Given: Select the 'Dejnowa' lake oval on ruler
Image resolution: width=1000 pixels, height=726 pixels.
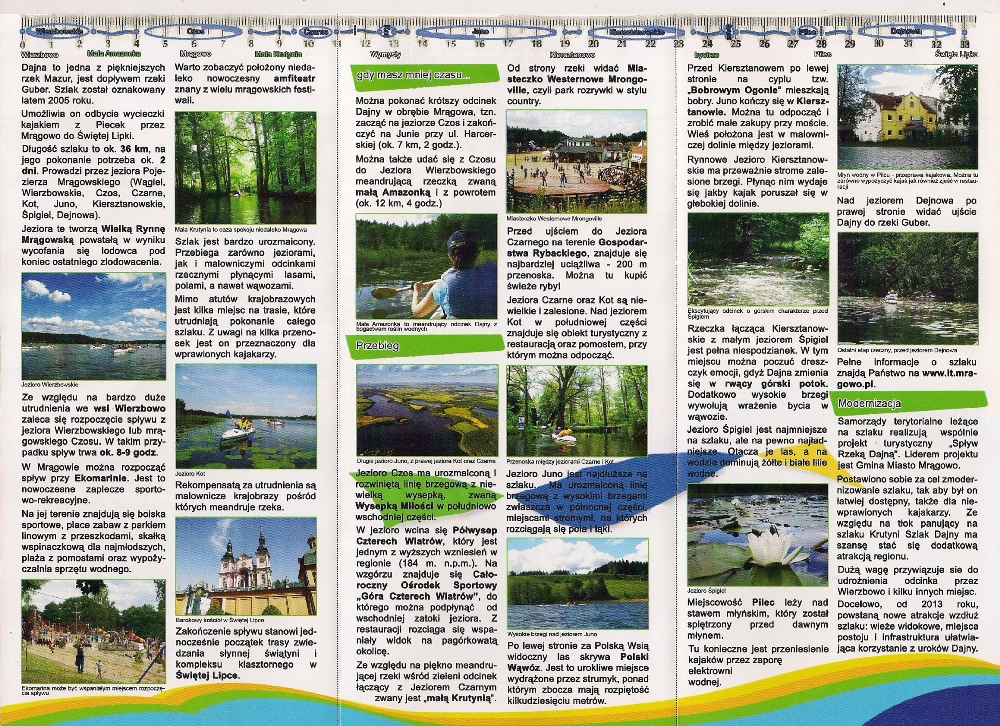Looking at the screenshot, I should click(x=904, y=31).
